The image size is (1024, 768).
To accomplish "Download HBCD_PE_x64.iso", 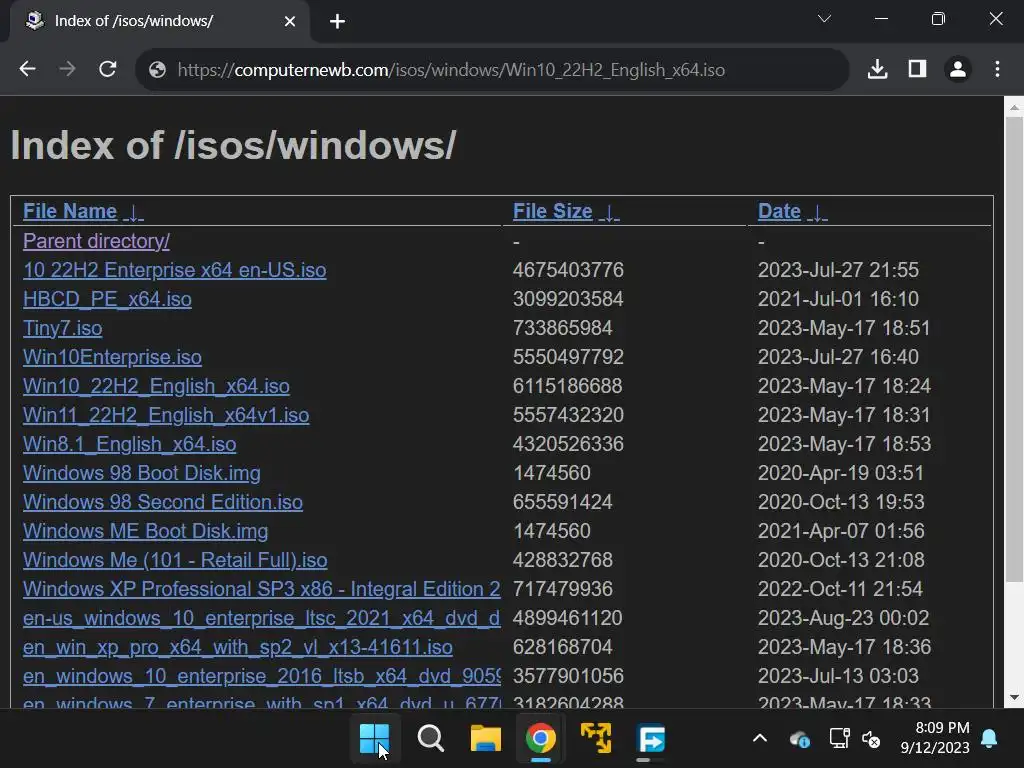I will [107, 299].
